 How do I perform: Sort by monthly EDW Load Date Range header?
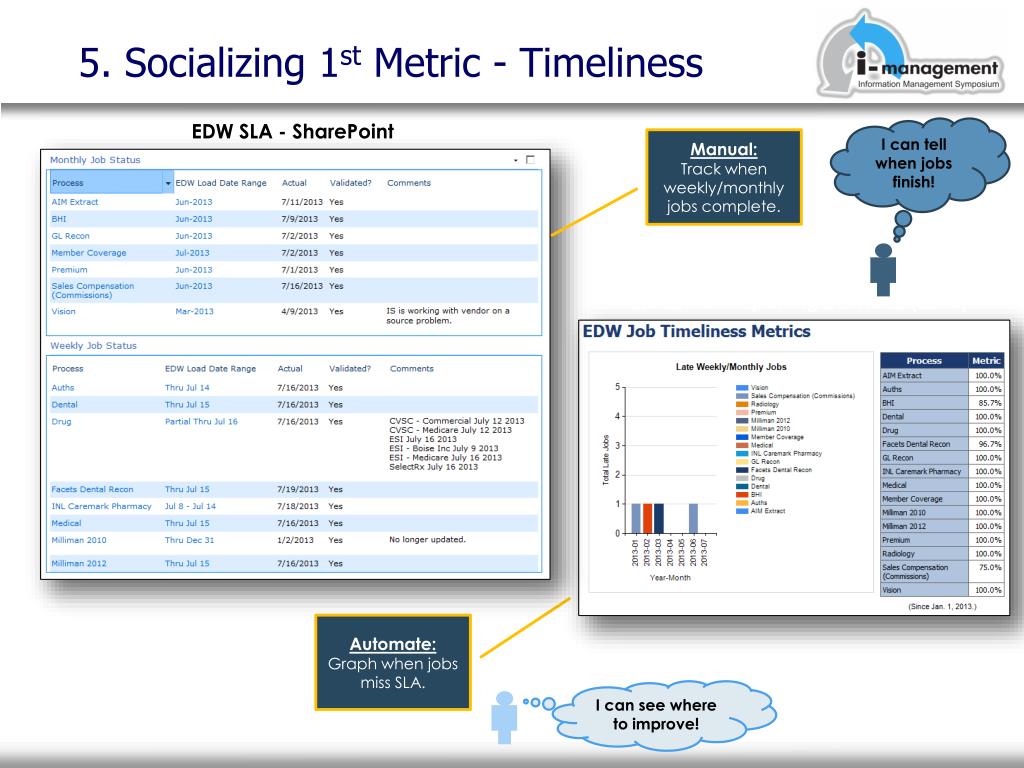click(x=221, y=184)
